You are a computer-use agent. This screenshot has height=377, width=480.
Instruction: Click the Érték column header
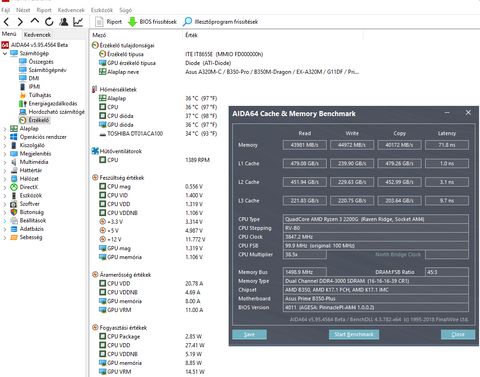191,35
